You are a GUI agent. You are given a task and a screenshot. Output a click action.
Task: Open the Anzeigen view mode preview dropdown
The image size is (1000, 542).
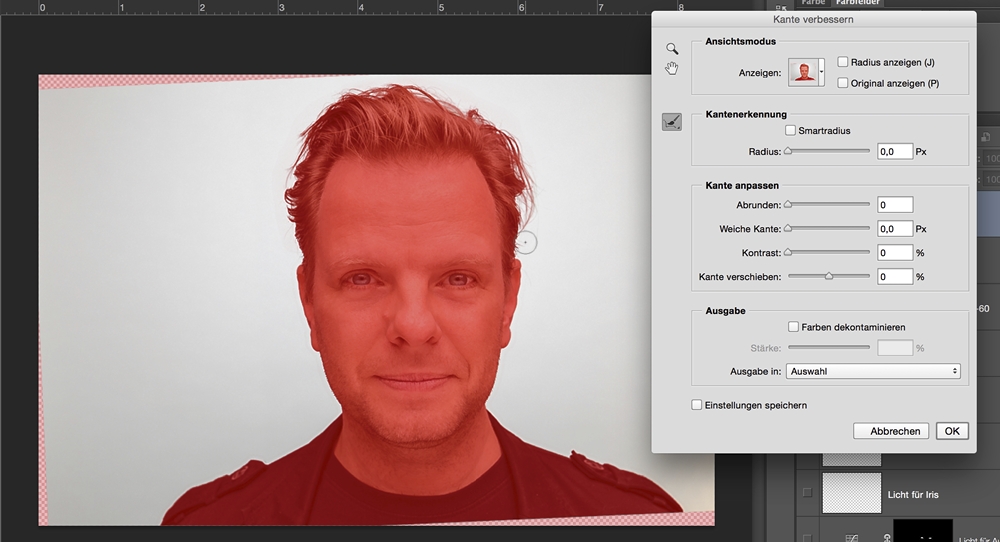click(806, 72)
